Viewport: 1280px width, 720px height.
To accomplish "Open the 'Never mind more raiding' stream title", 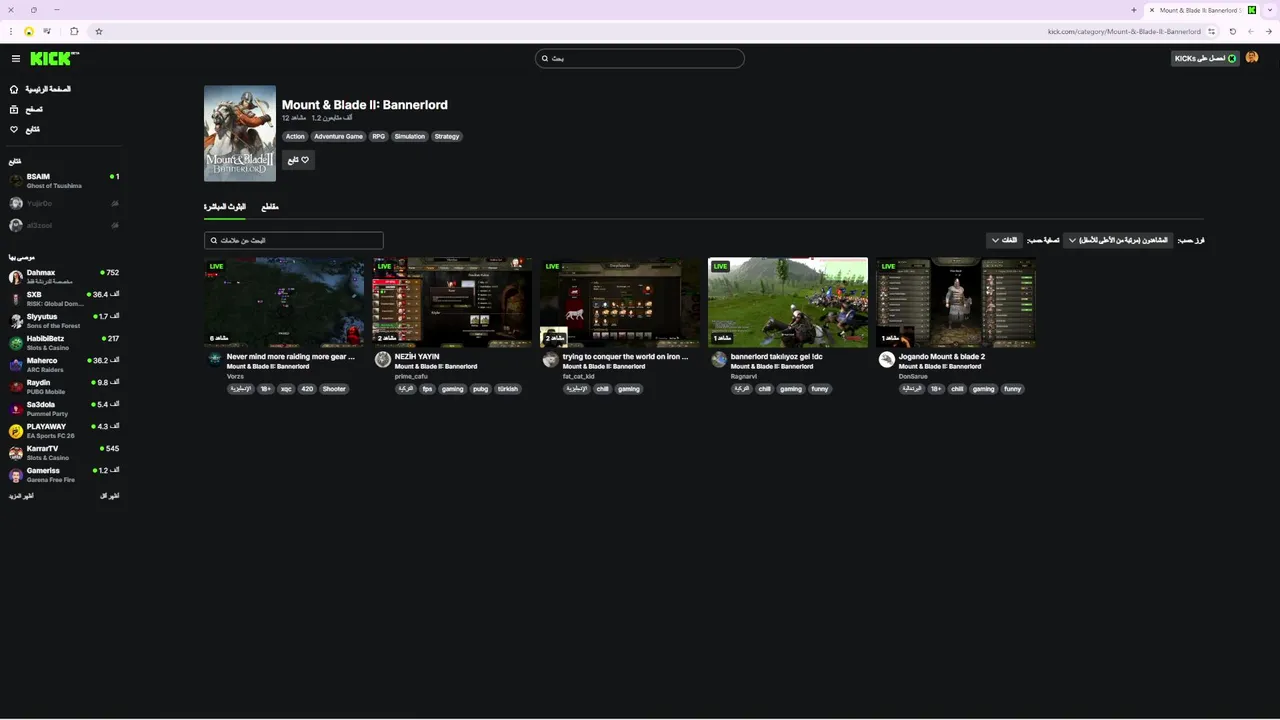I will coord(291,356).
